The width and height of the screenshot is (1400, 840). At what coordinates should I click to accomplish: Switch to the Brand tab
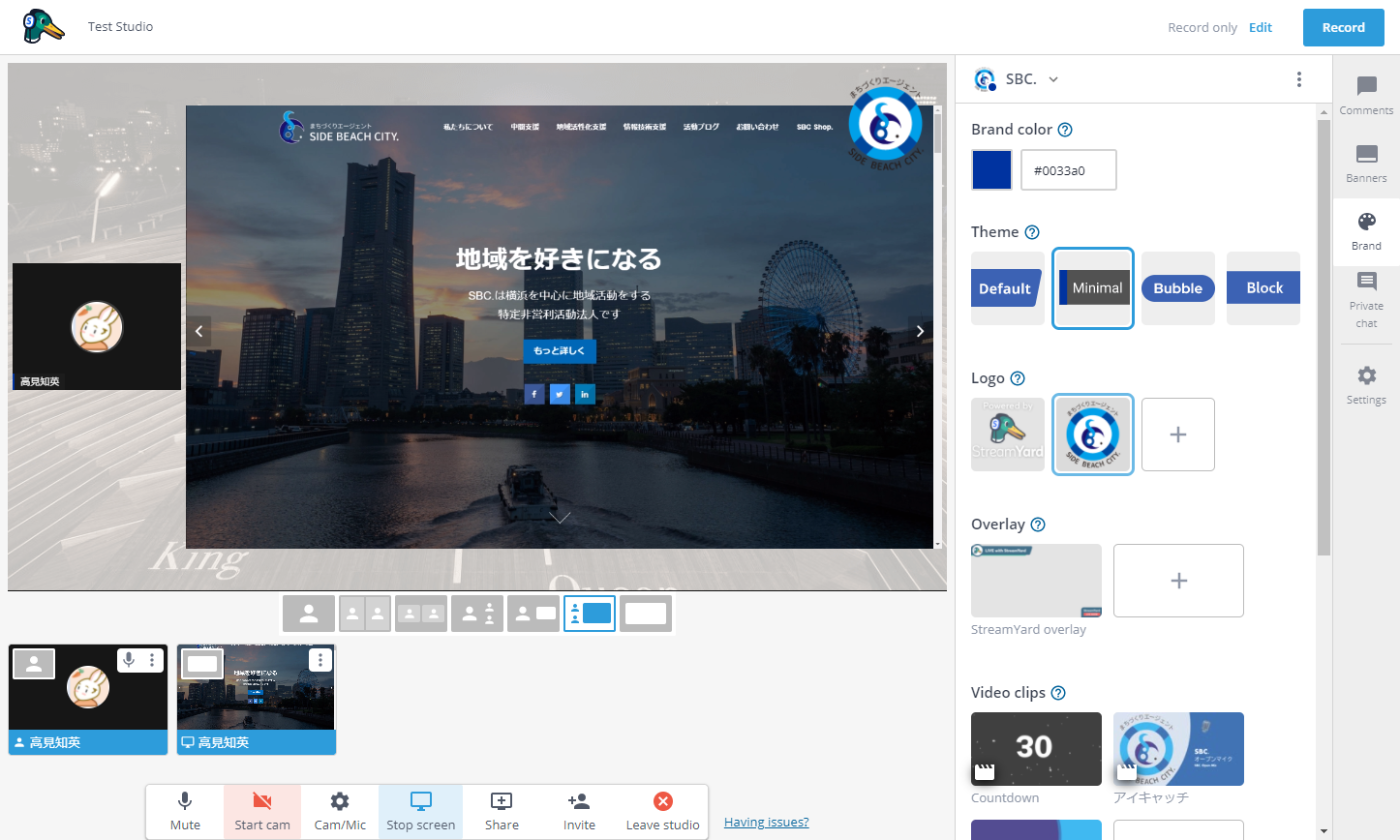pyautogui.click(x=1366, y=232)
